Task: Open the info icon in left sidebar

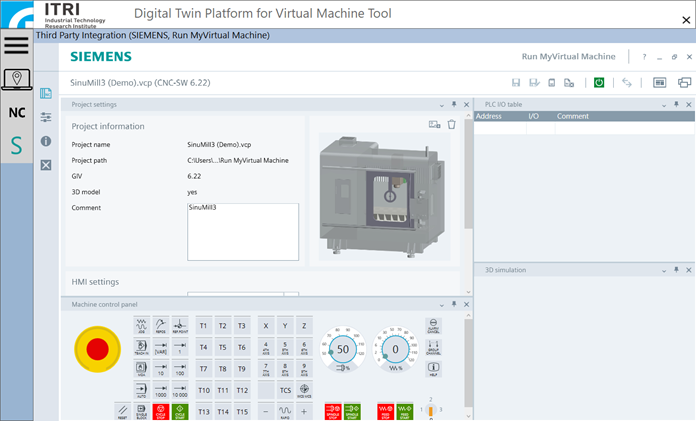Action: tap(46, 141)
